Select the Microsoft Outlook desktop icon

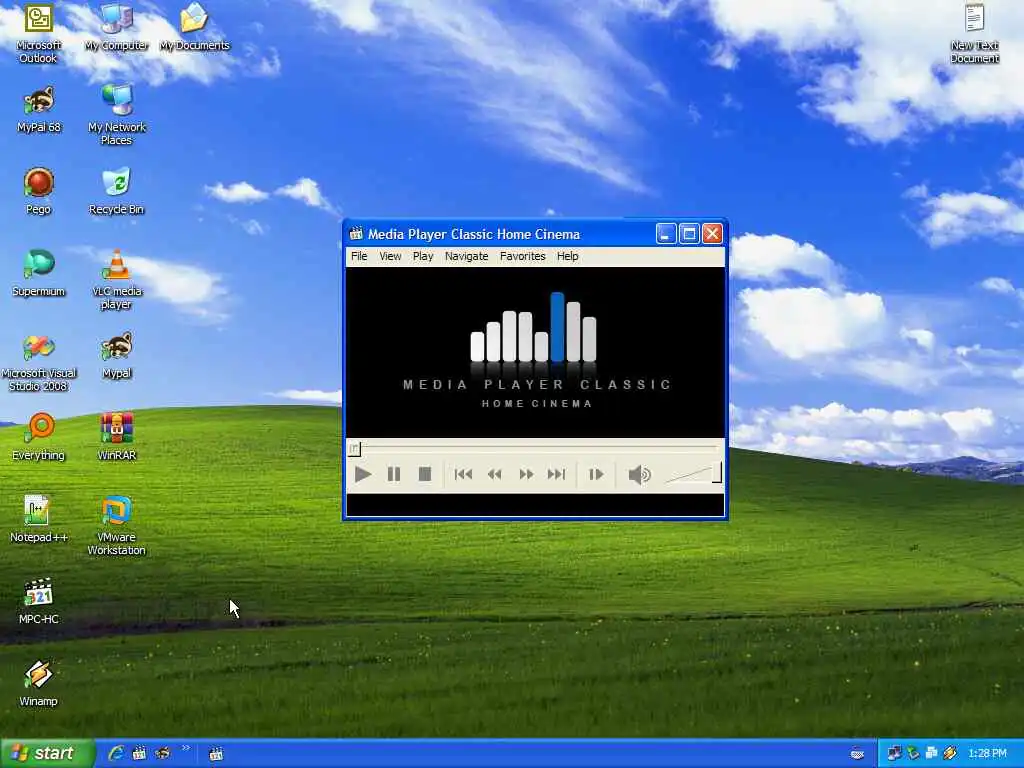pos(39,33)
